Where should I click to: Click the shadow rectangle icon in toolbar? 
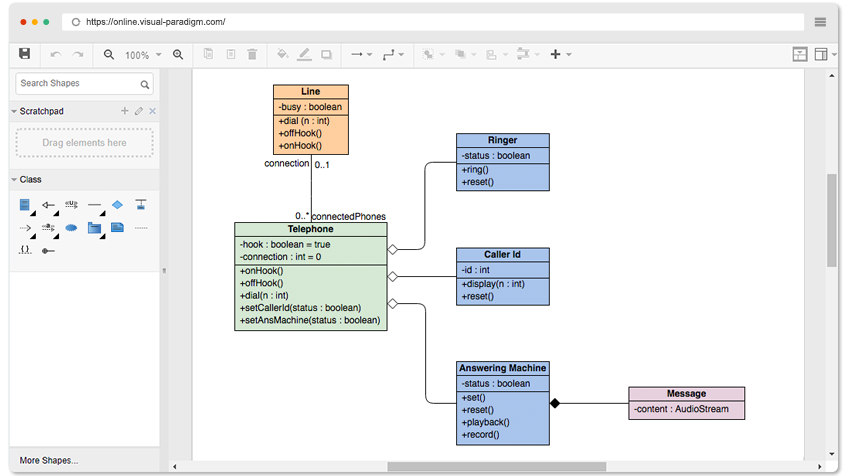[326, 55]
